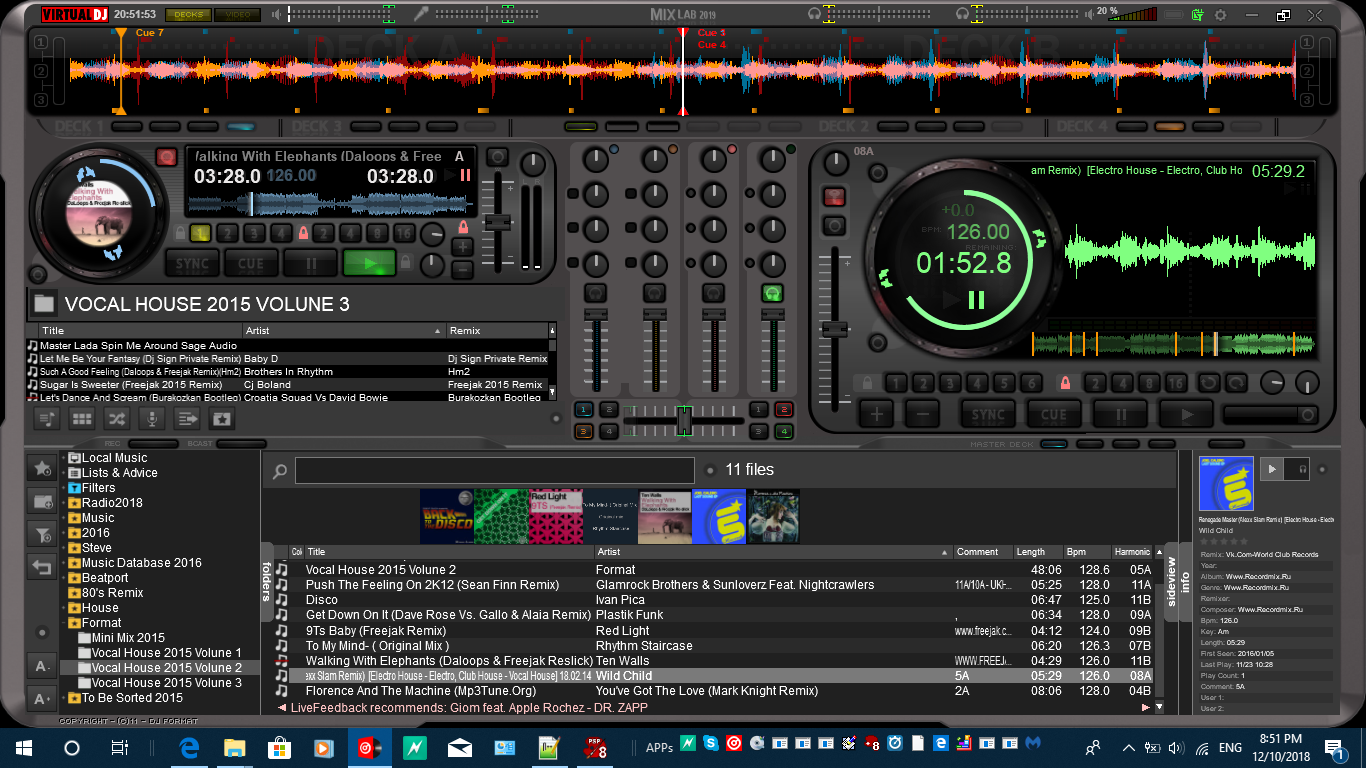Click the back arrow icon in browser sidebar
The height and width of the screenshot is (768, 1366).
(x=41, y=568)
